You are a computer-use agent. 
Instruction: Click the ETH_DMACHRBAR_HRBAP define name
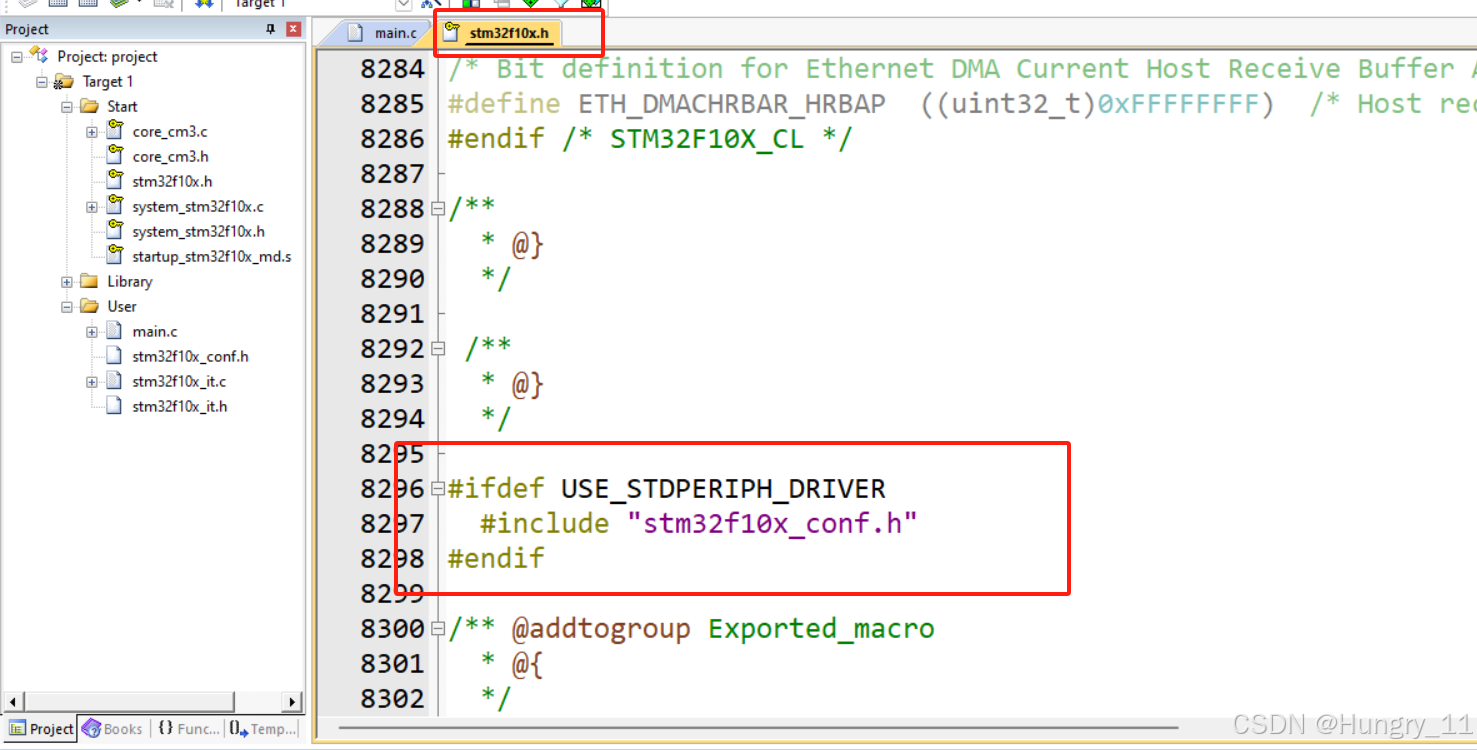tap(732, 104)
